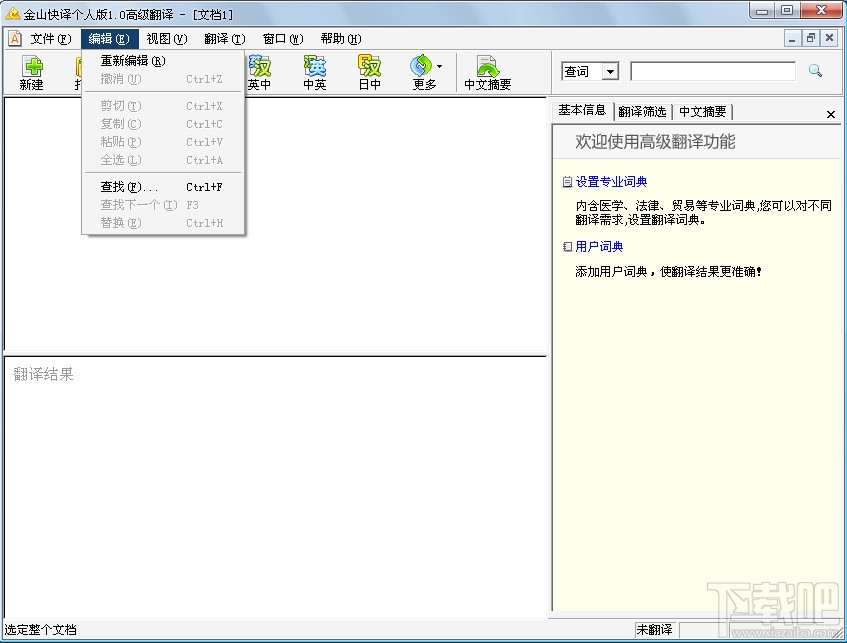Restore the inner document window

click(811, 39)
